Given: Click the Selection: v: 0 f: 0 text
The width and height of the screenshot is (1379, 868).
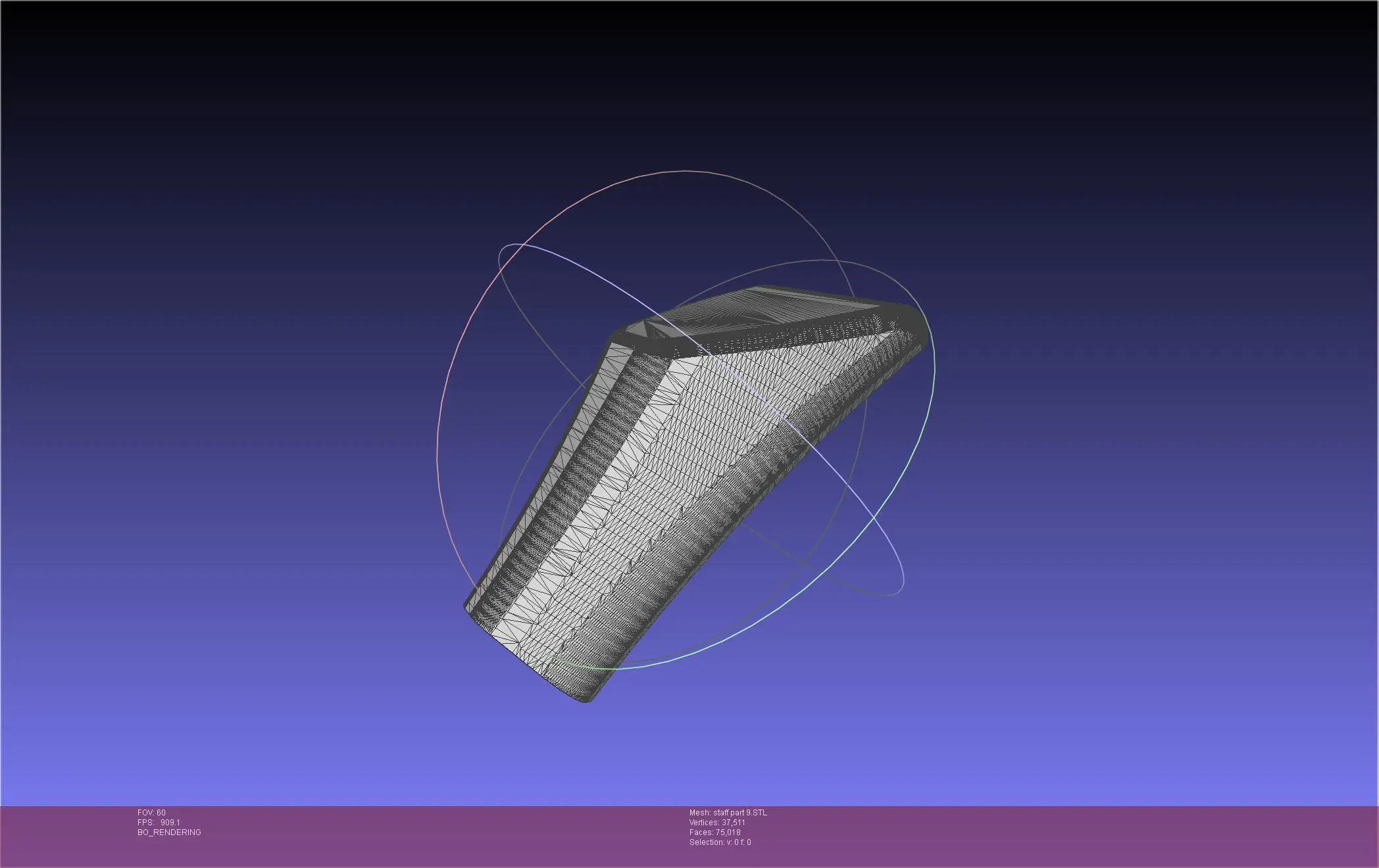Looking at the screenshot, I should 720,842.
